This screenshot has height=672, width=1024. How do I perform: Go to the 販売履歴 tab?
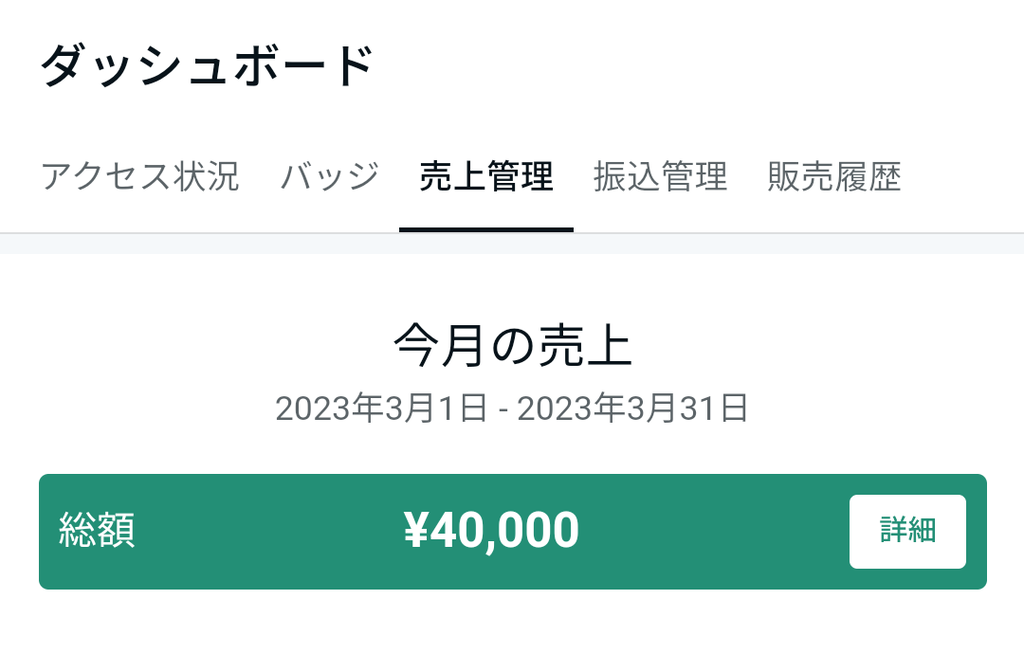tap(834, 177)
